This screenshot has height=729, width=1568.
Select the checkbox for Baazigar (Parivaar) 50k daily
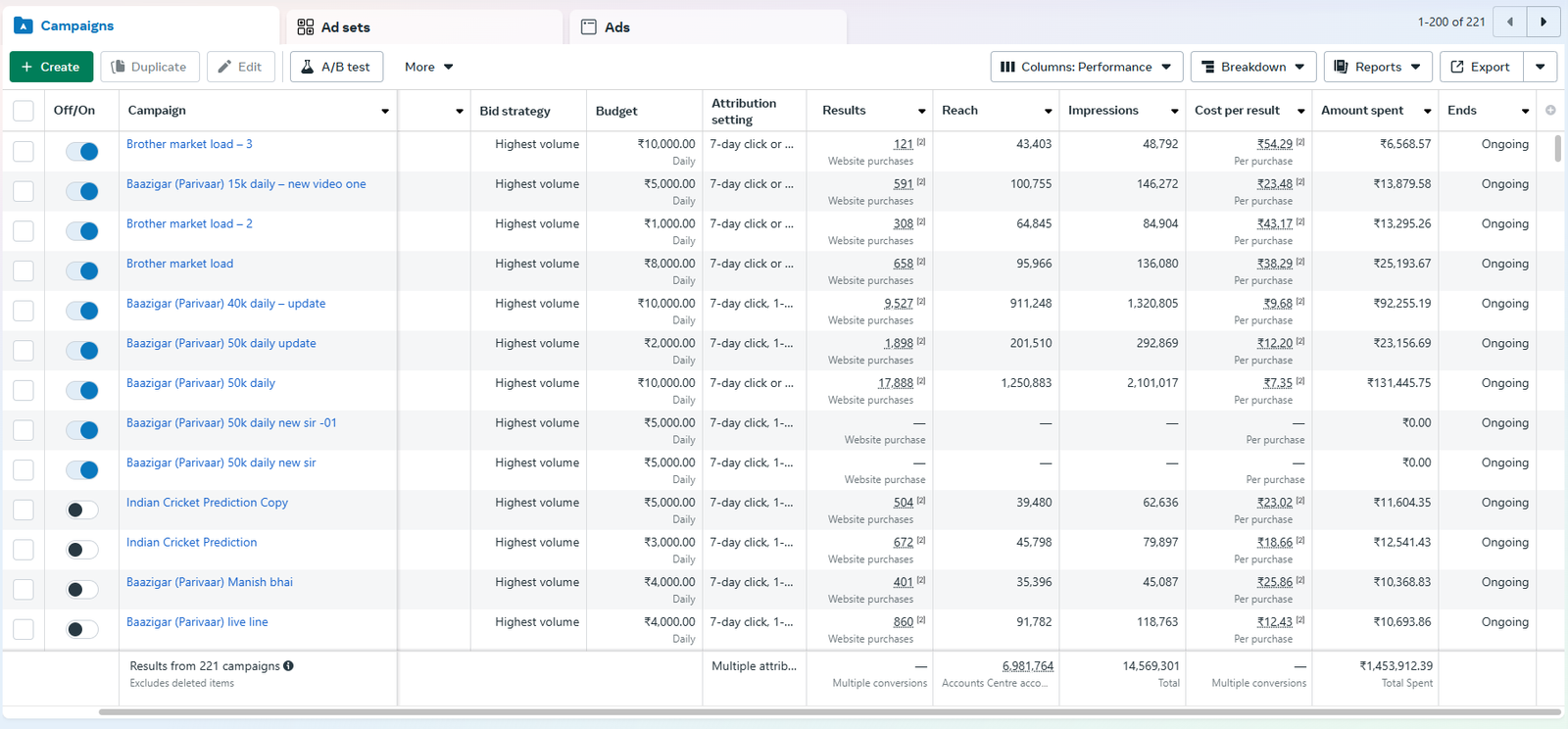(24, 391)
